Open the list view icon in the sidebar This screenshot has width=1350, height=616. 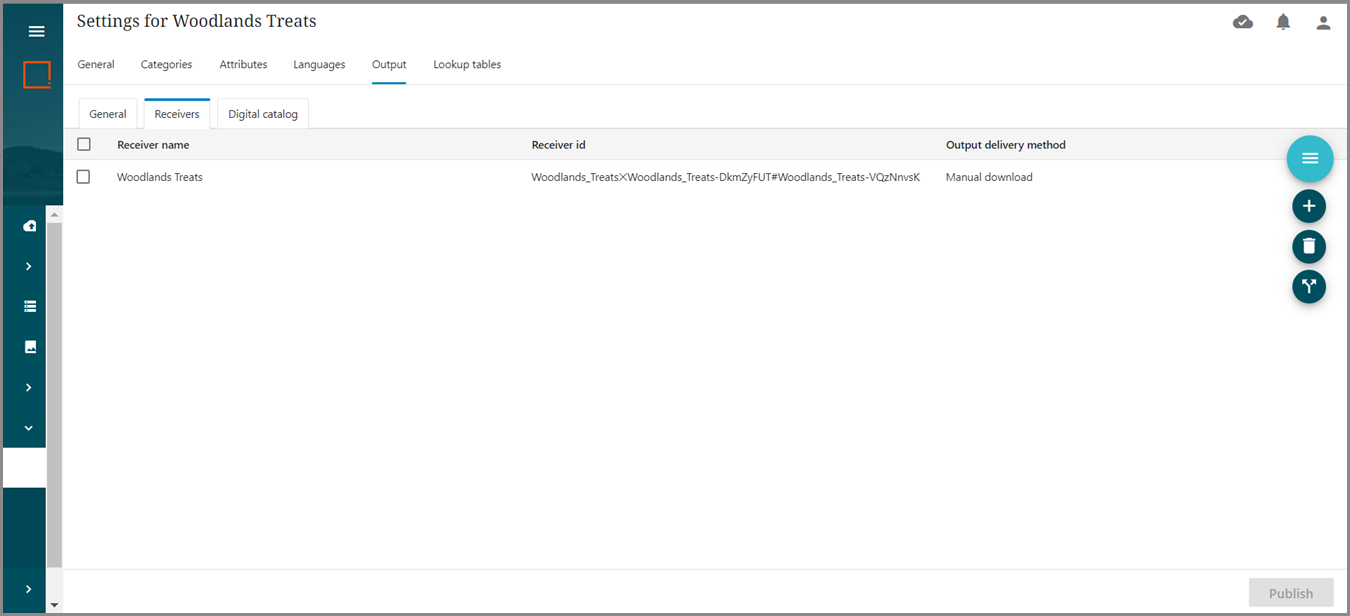(30, 307)
